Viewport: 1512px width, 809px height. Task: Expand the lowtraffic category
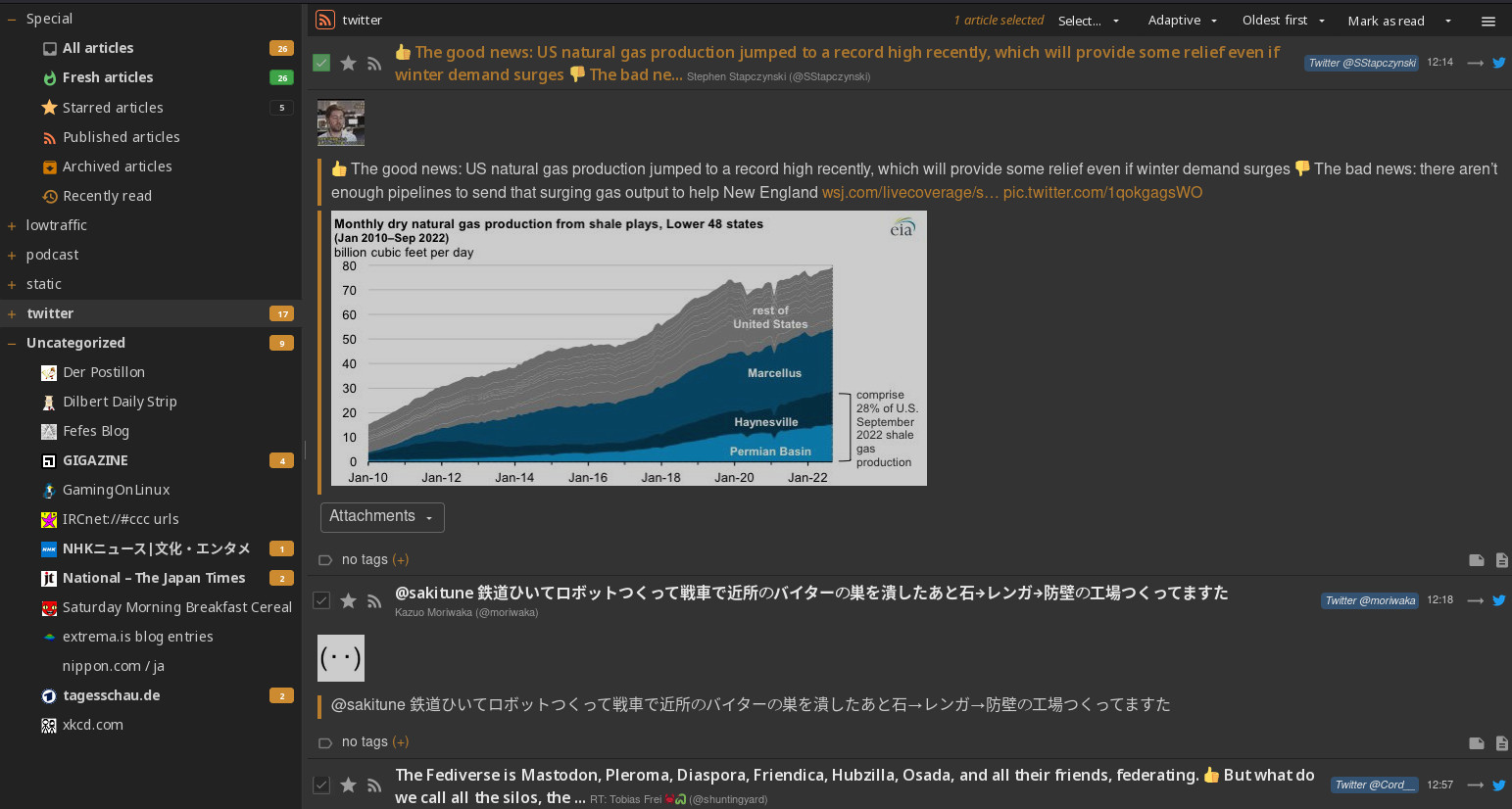[x=12, y=226]
